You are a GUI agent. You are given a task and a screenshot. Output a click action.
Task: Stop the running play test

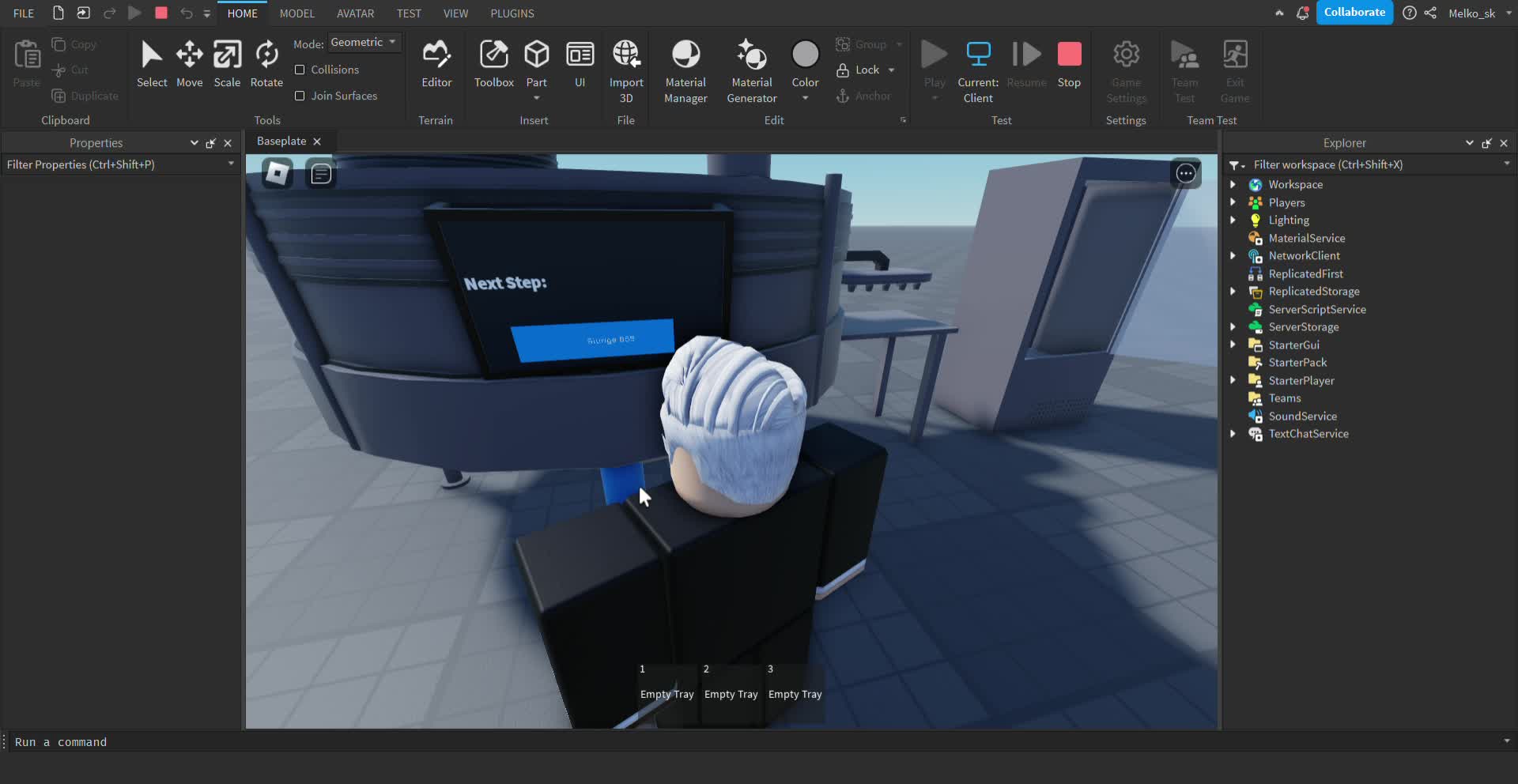(x=1069, y=63)
